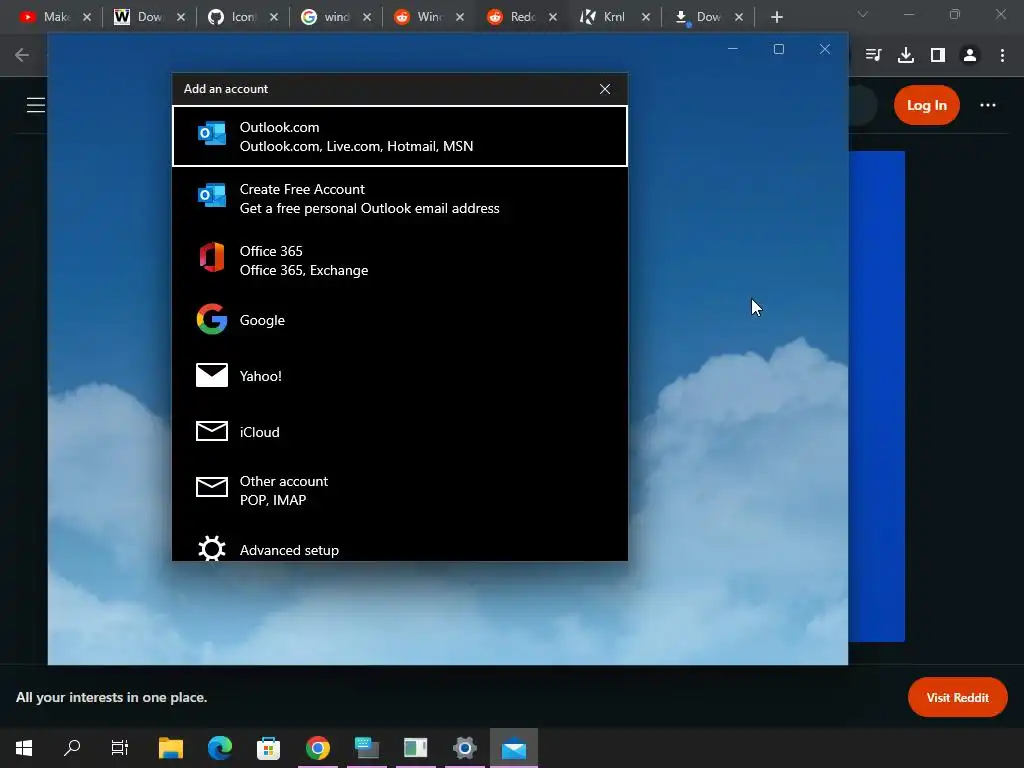Open Reddit three-dots more options
This screenshot has height=768, width=1024.
pyautogui.click(x=987, y=105)
